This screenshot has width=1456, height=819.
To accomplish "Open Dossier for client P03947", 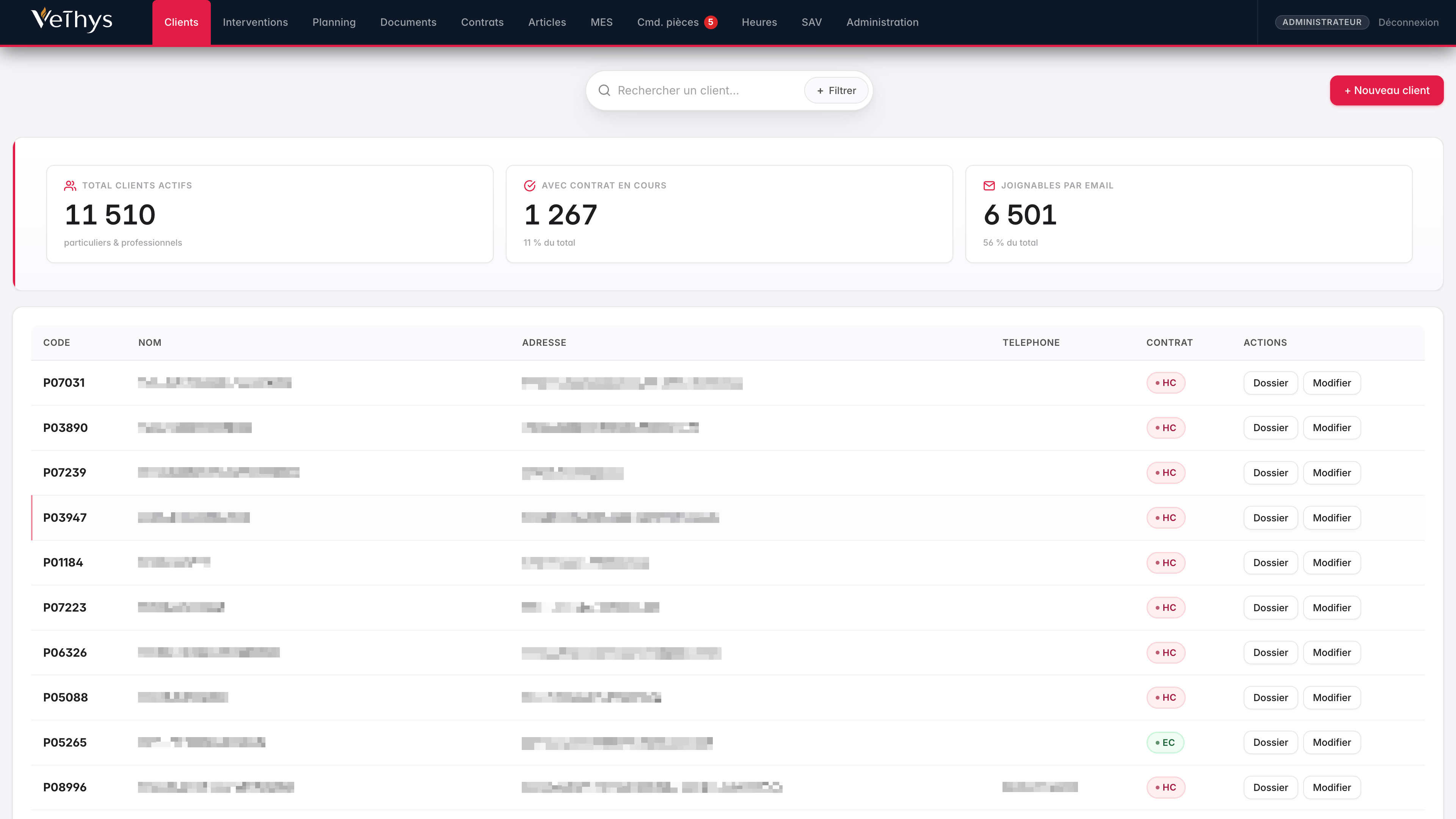I will pos(1271,518).
